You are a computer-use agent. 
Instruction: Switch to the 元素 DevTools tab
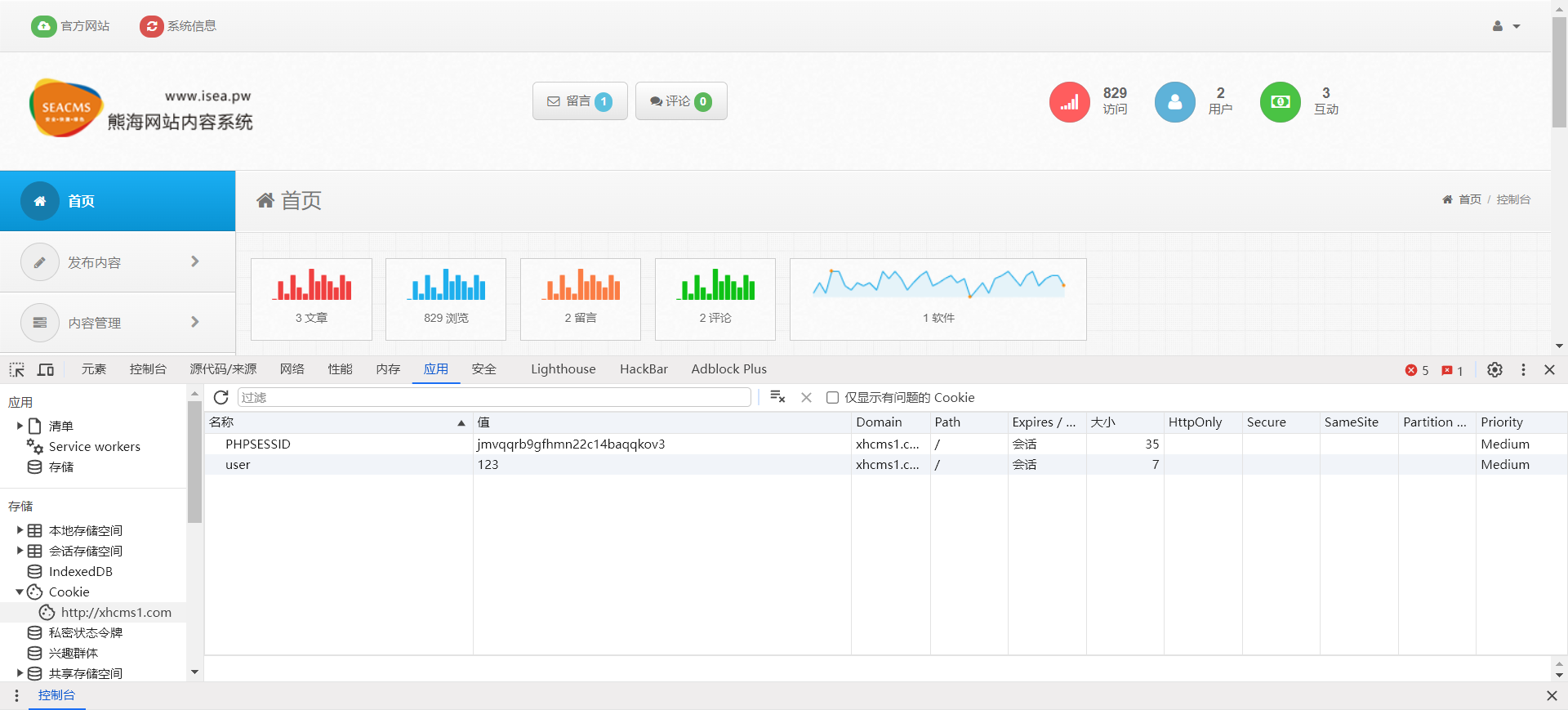point(94,369)
